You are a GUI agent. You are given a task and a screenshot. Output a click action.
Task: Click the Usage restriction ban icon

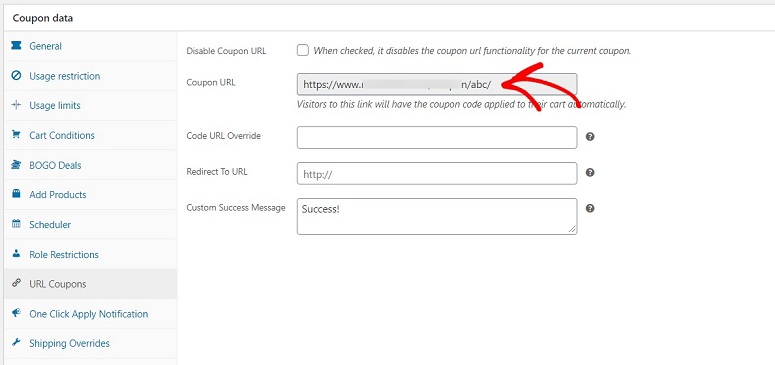(x=16, y=76)
